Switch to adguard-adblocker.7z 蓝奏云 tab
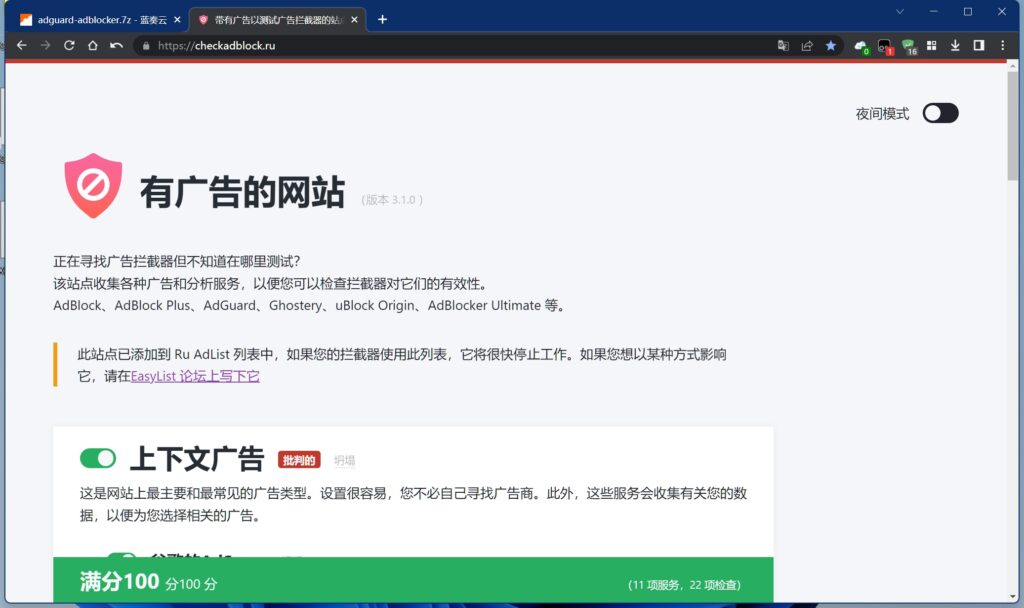Viewport: 1024px width, 608px height. pos(97,20)
